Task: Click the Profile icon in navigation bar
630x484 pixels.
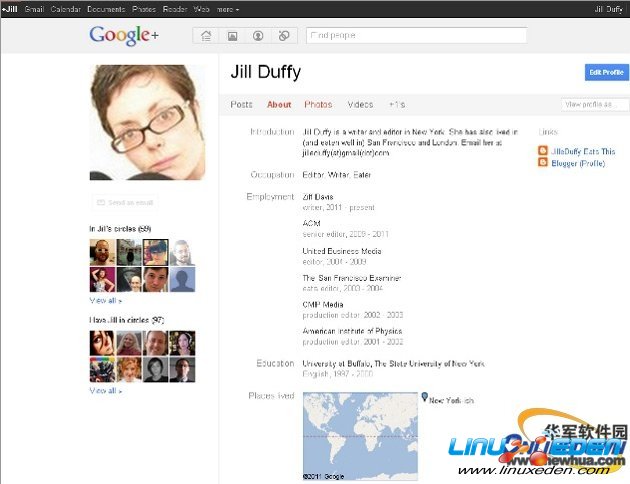Action: pos(258,36)
